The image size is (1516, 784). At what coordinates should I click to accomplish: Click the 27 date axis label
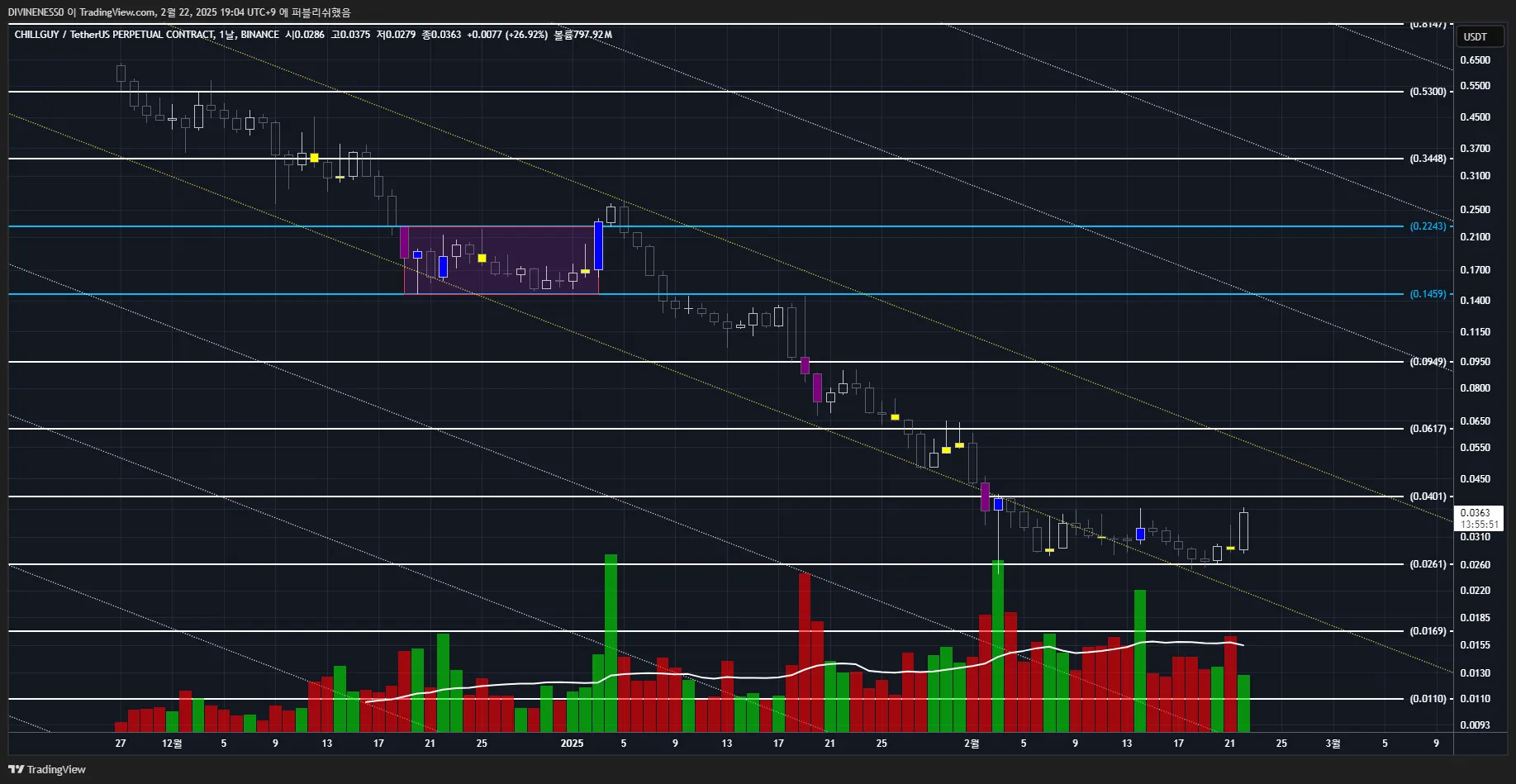tap(121, 744)
